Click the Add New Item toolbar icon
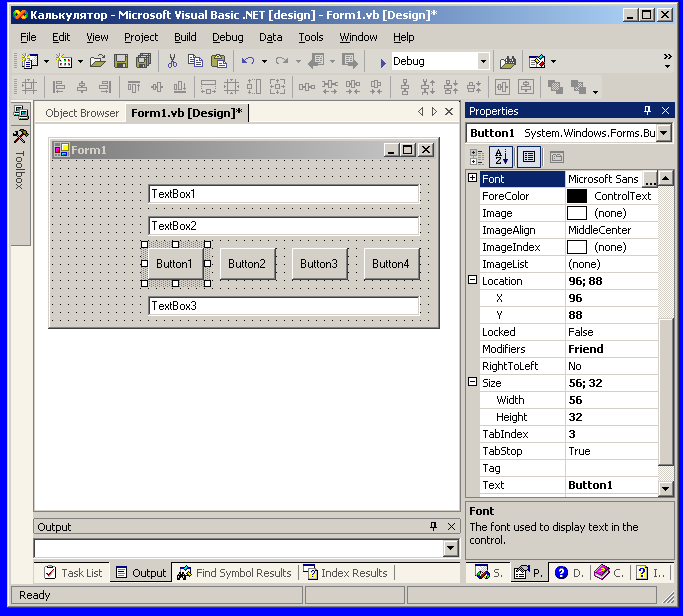Viewport: 683px width, 616px height. (64, 61)
